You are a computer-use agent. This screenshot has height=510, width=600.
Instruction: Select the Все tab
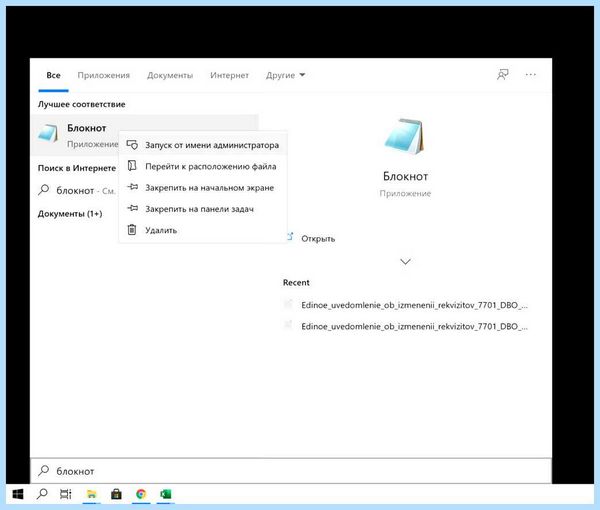tap(53, 75)
